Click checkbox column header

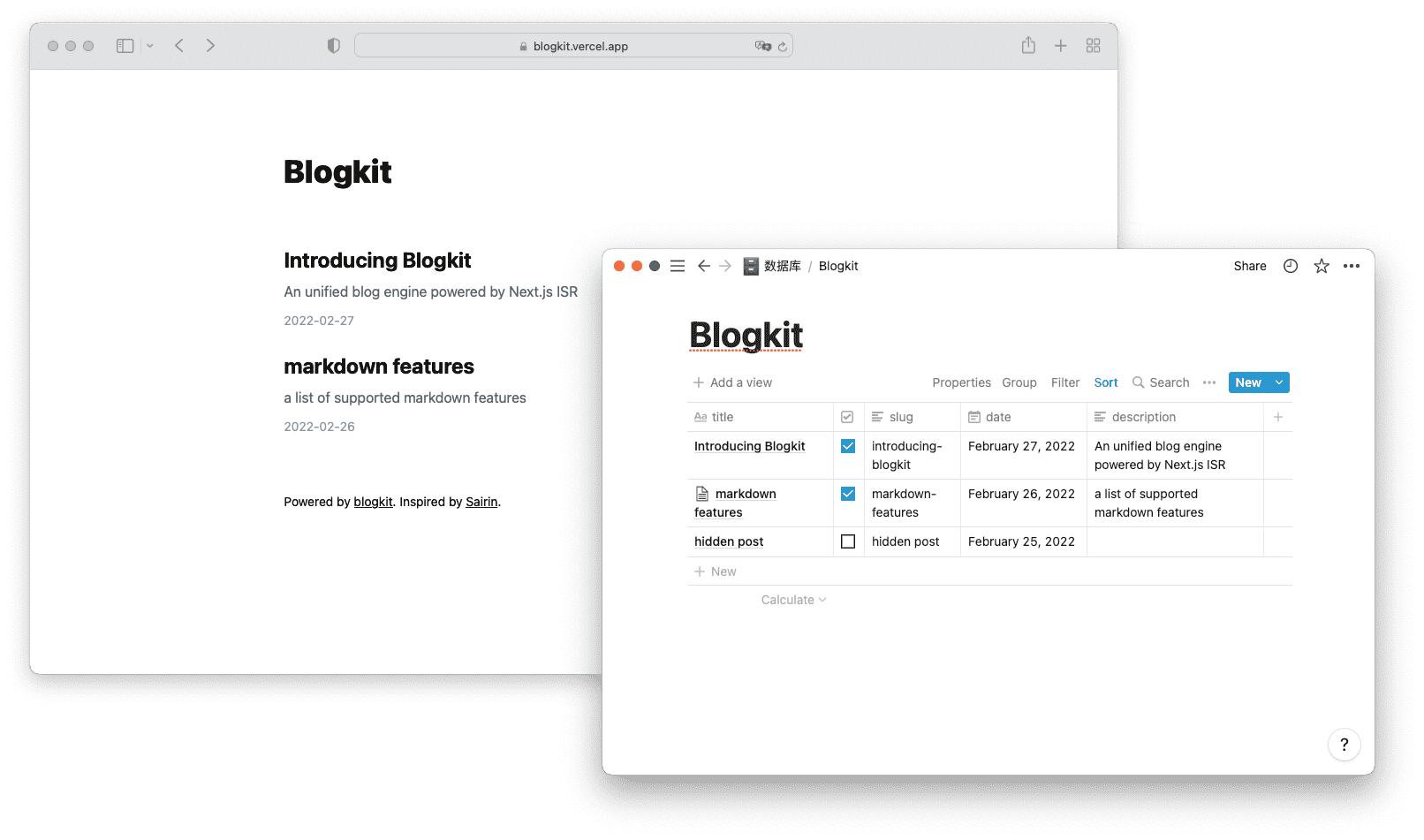tap(848, 417)
